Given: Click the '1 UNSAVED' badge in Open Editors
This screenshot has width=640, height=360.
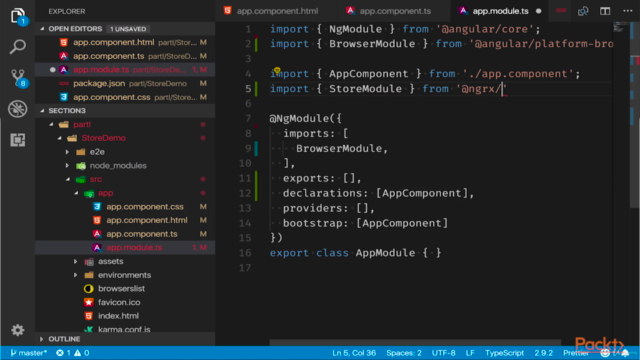Looking at the screenshot, I should pos(128,29).
